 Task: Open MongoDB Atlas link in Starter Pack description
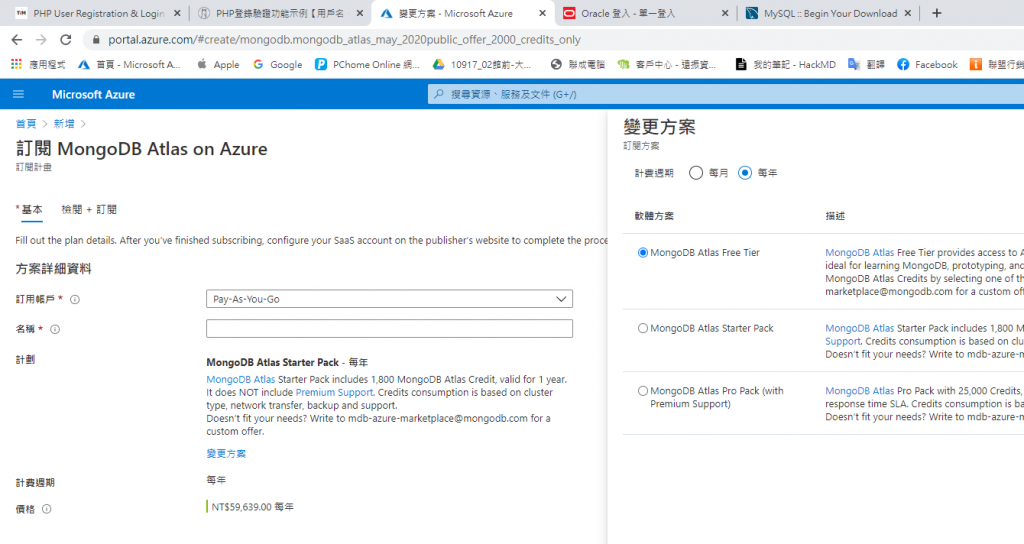[x=859, y=328]
